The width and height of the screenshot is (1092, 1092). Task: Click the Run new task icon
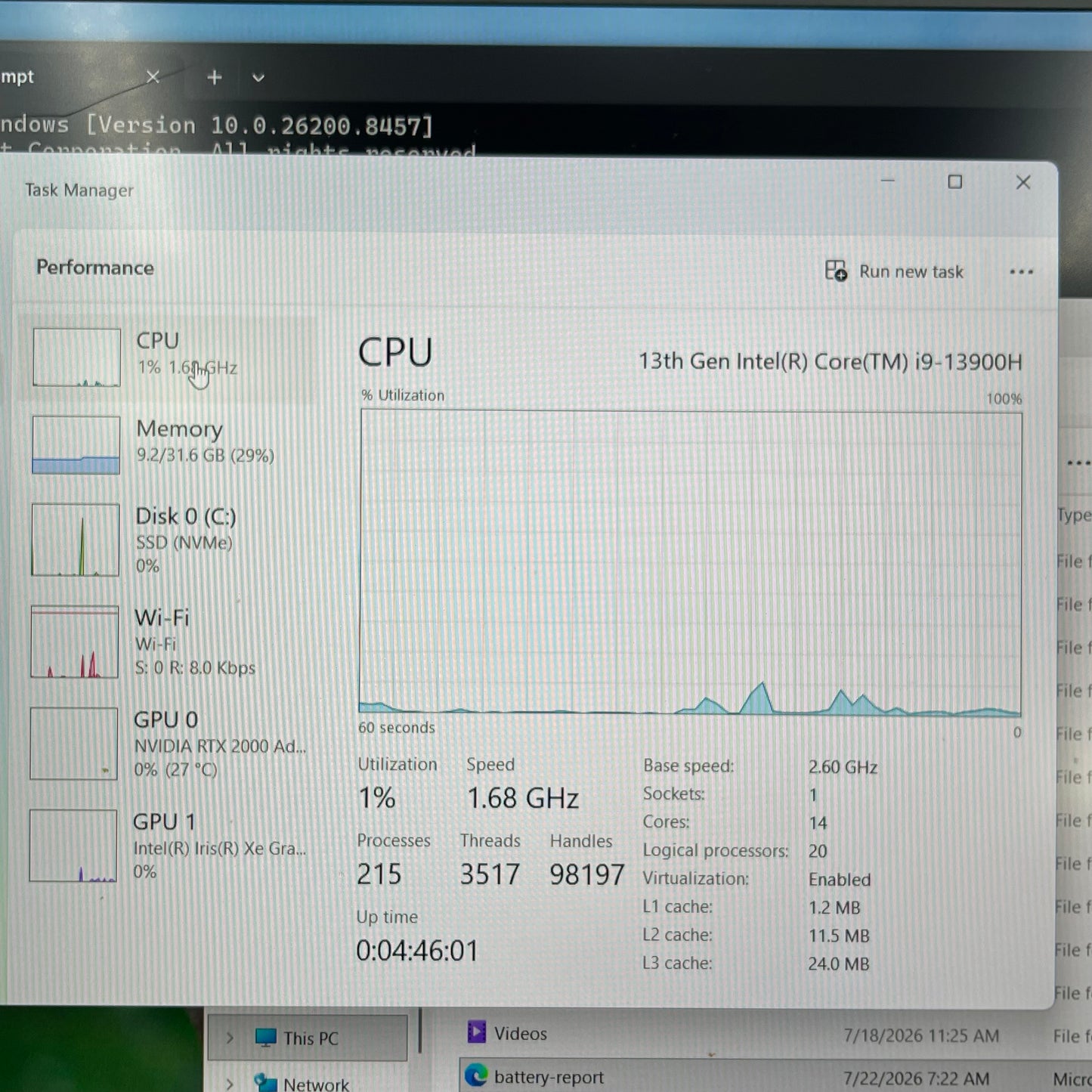[836, 271]
